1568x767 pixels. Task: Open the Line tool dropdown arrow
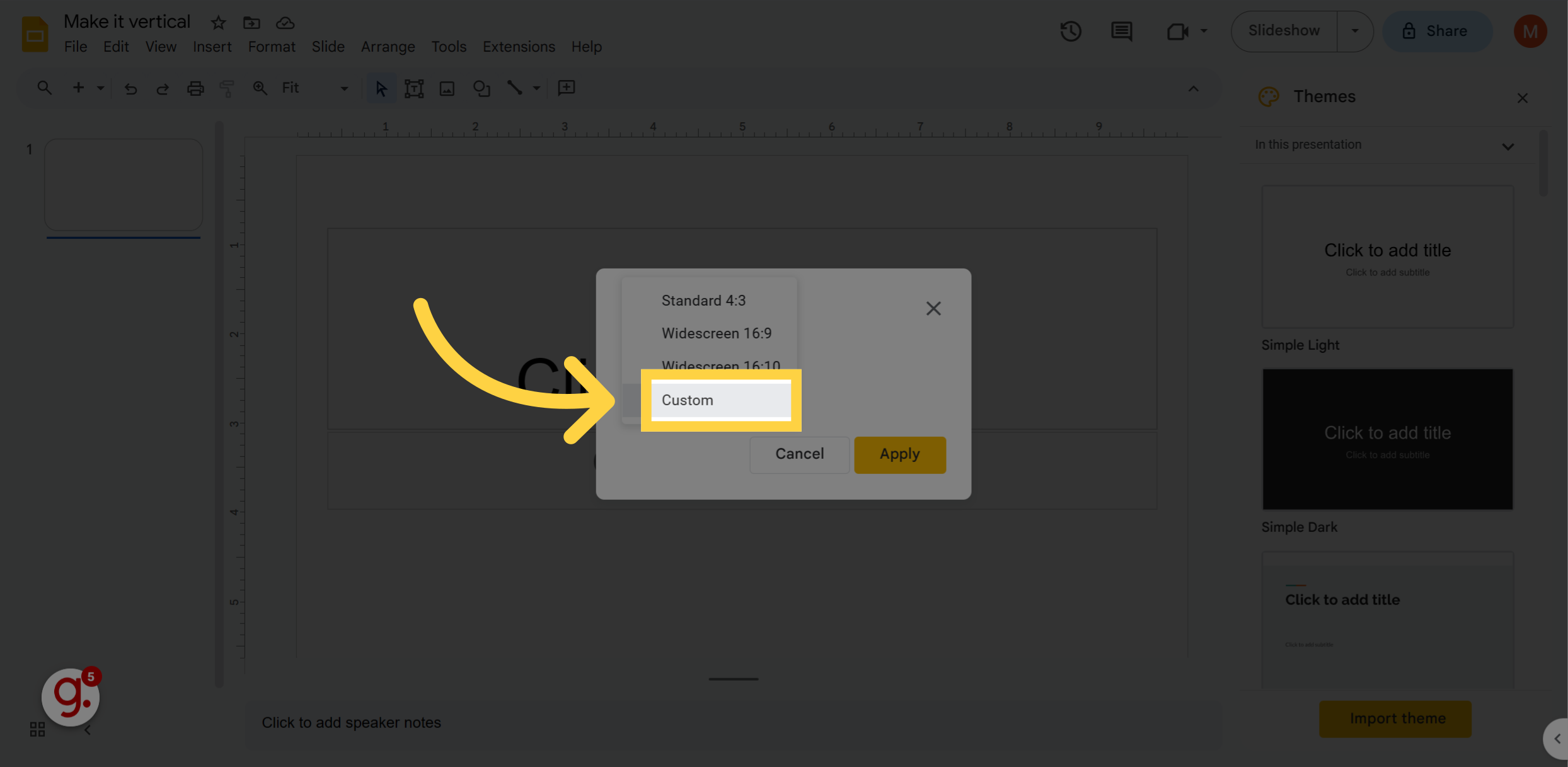click(536, 88)
